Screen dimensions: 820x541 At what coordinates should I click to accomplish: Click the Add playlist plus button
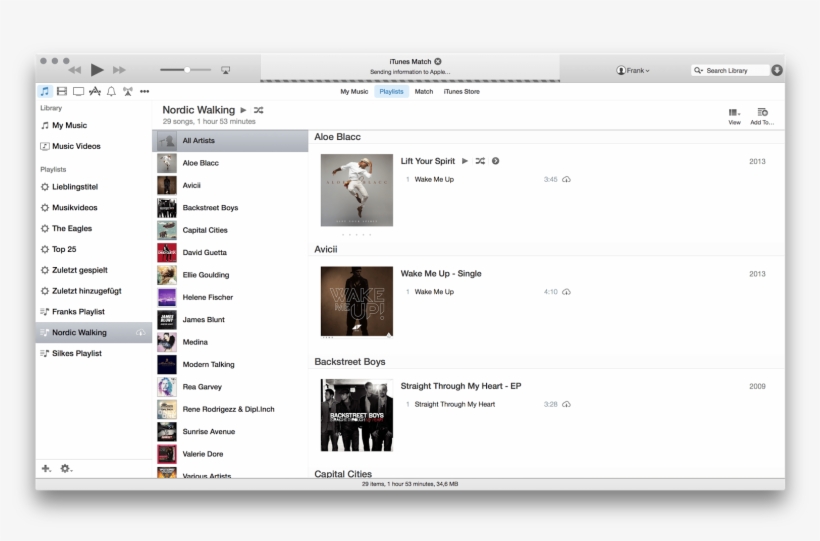(46, 469)
